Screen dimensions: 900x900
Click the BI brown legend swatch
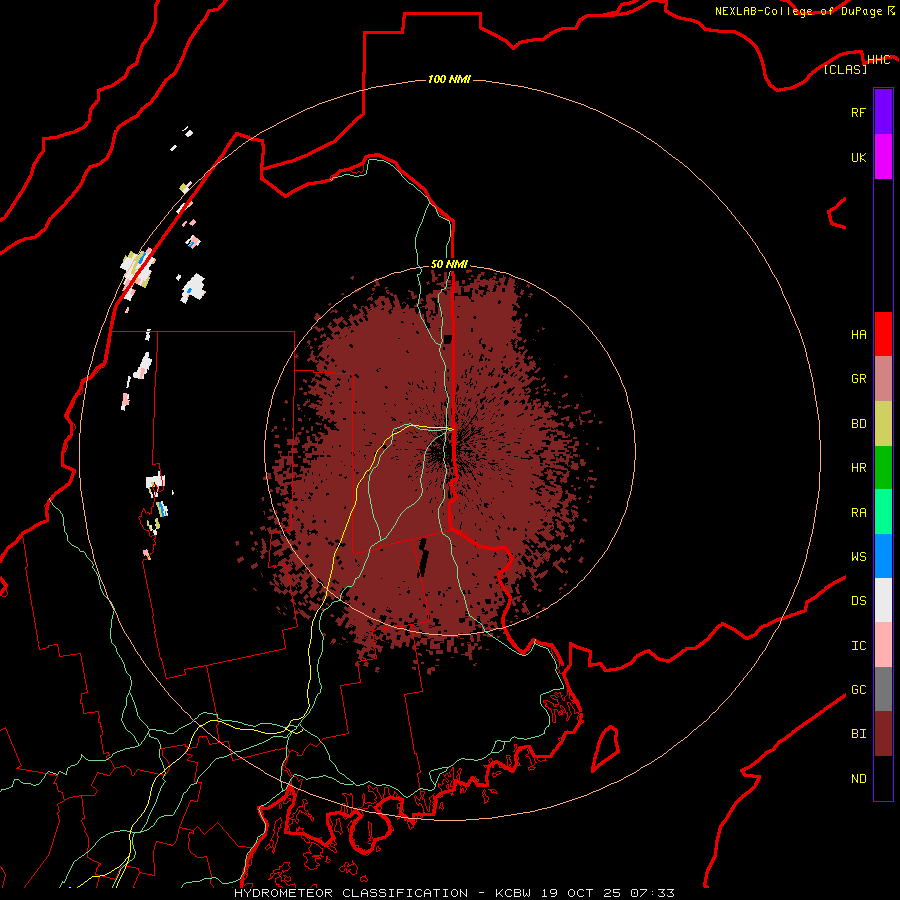click(883, 734)
